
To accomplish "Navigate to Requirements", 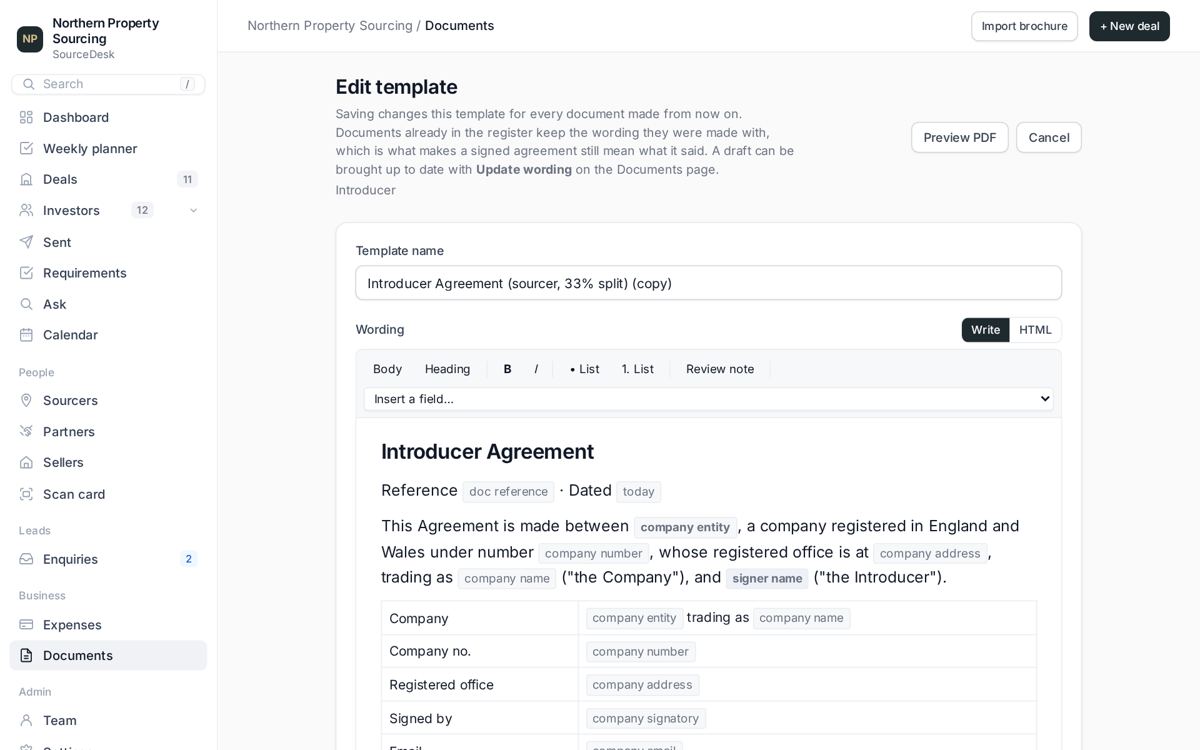I will click(x=108, y=273).
